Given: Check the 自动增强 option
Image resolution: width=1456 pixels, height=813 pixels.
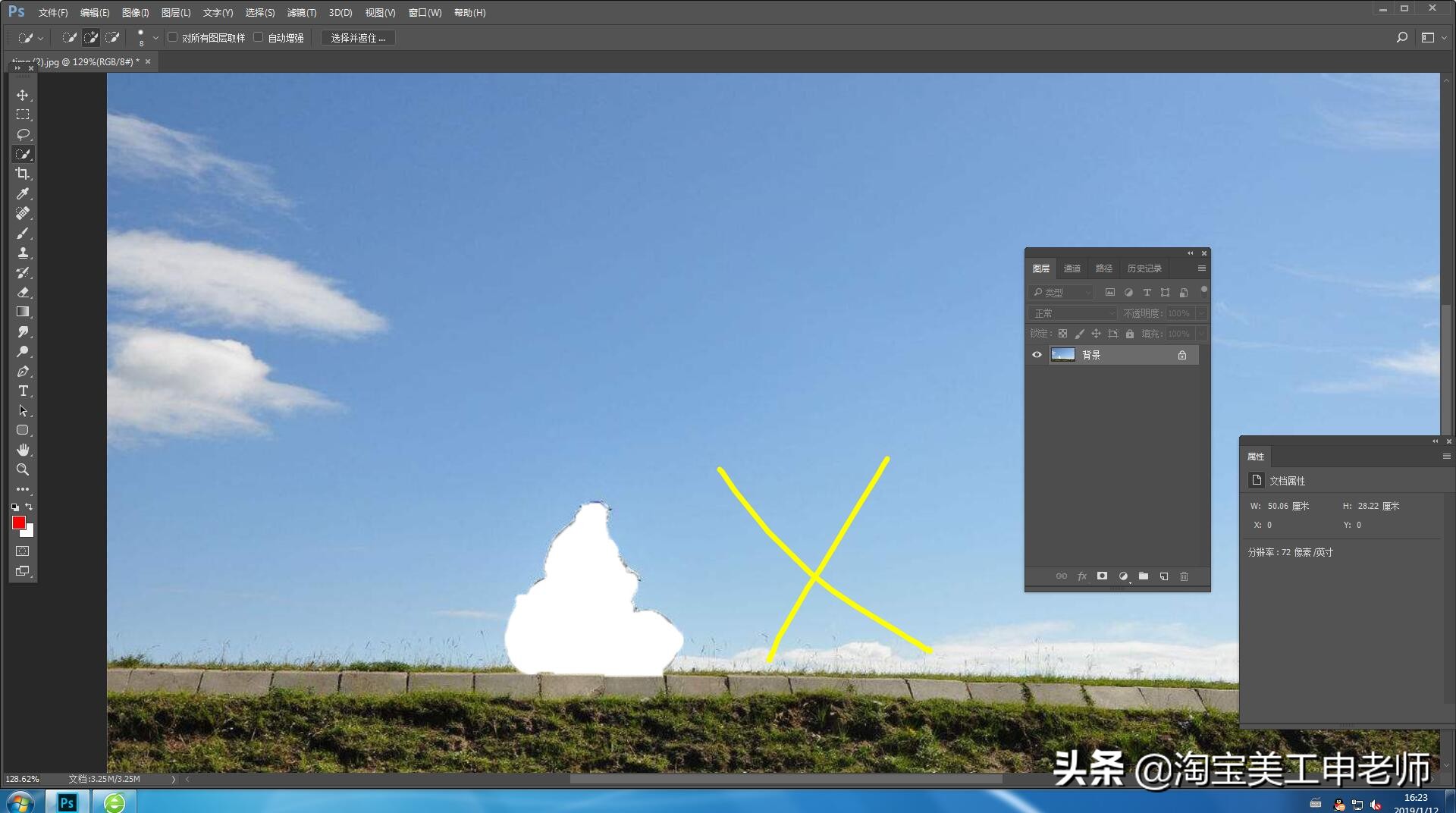Looking at the screenshot, I should point(259,37).
